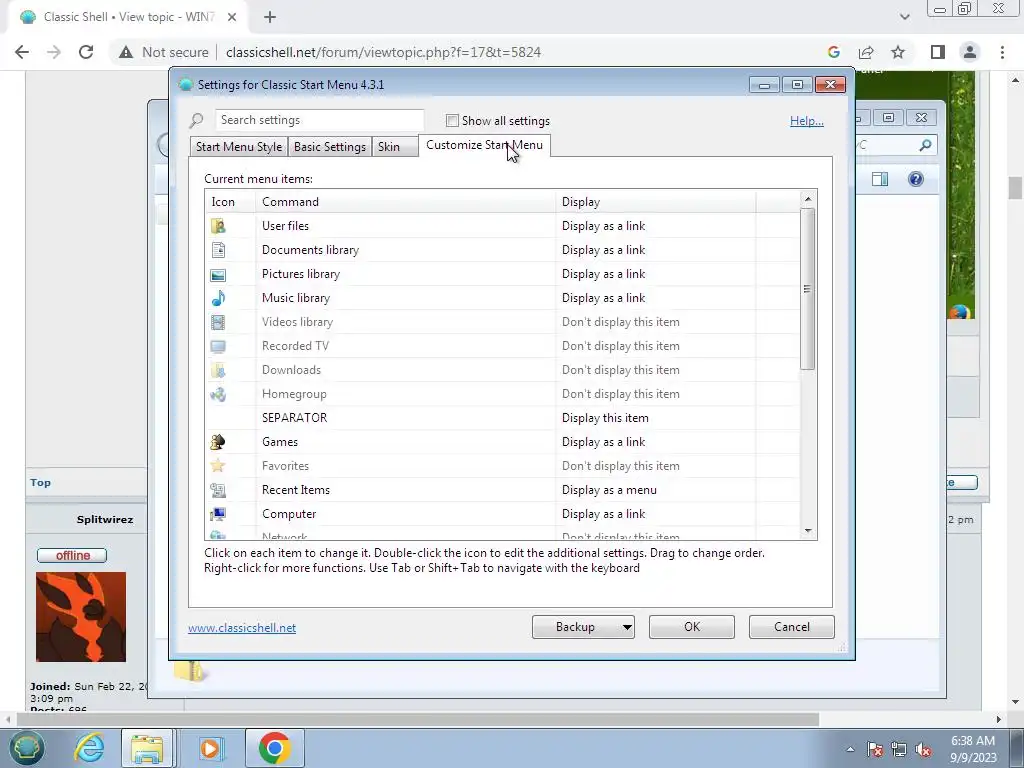Click the Google icon in address bar
This screenshot has width=1024, height=768.
tap(834, 52)
